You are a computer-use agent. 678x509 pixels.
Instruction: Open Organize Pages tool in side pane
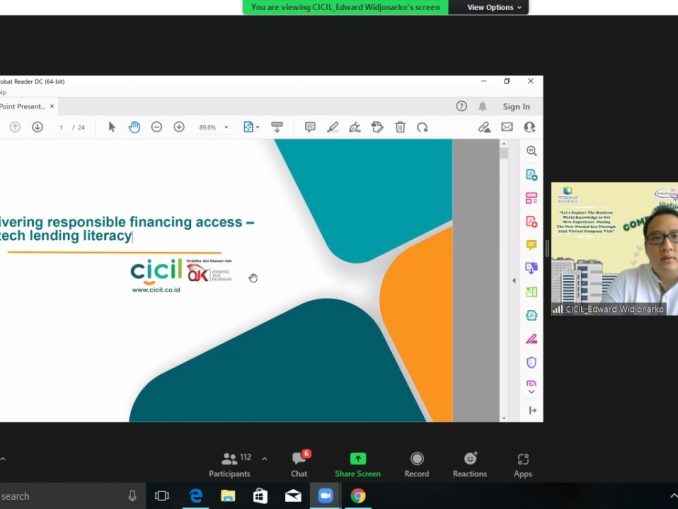[x=531, y=198]
